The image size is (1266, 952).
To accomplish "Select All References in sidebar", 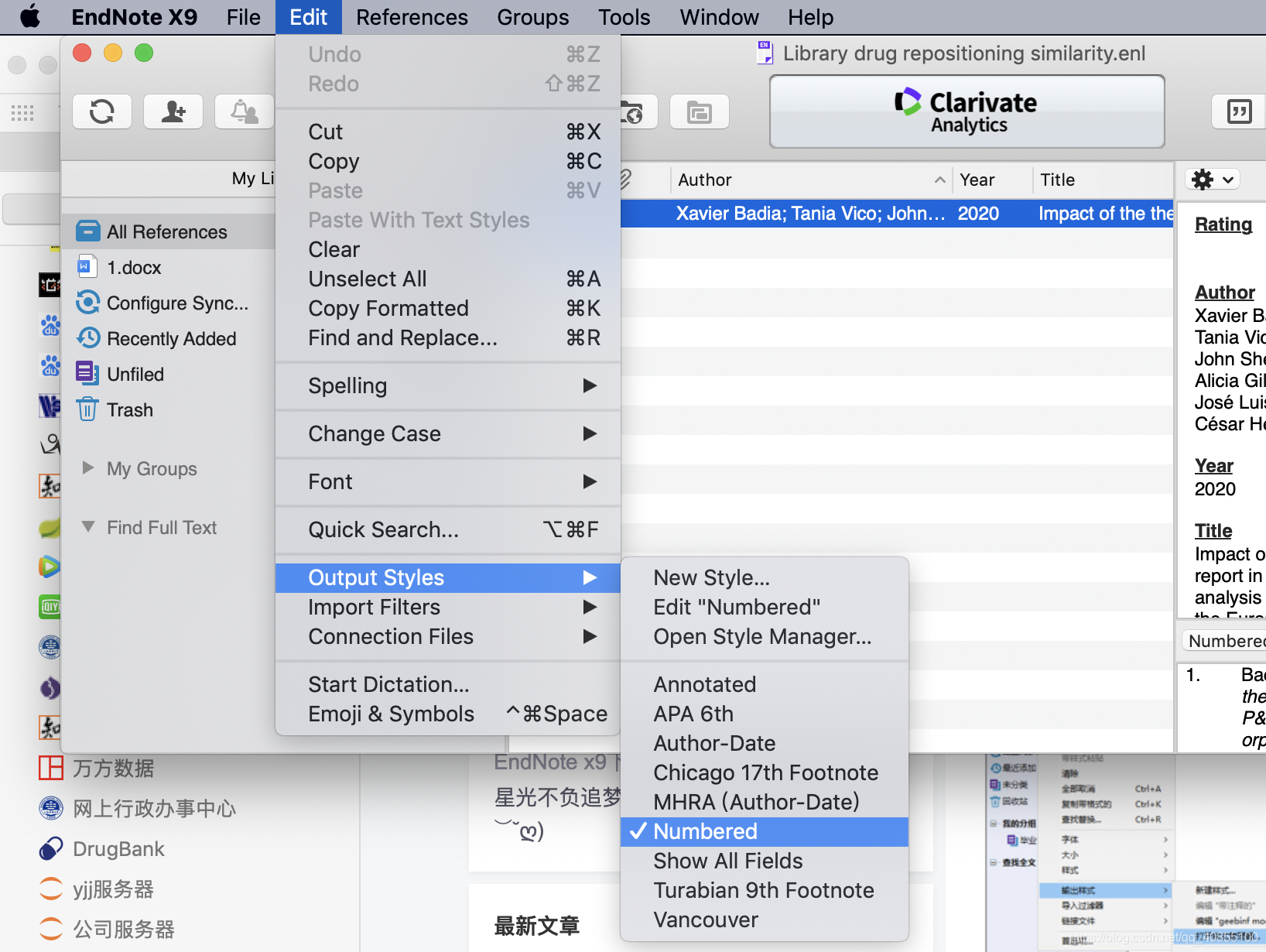I will pyautogui.click(x=168, y=231).
